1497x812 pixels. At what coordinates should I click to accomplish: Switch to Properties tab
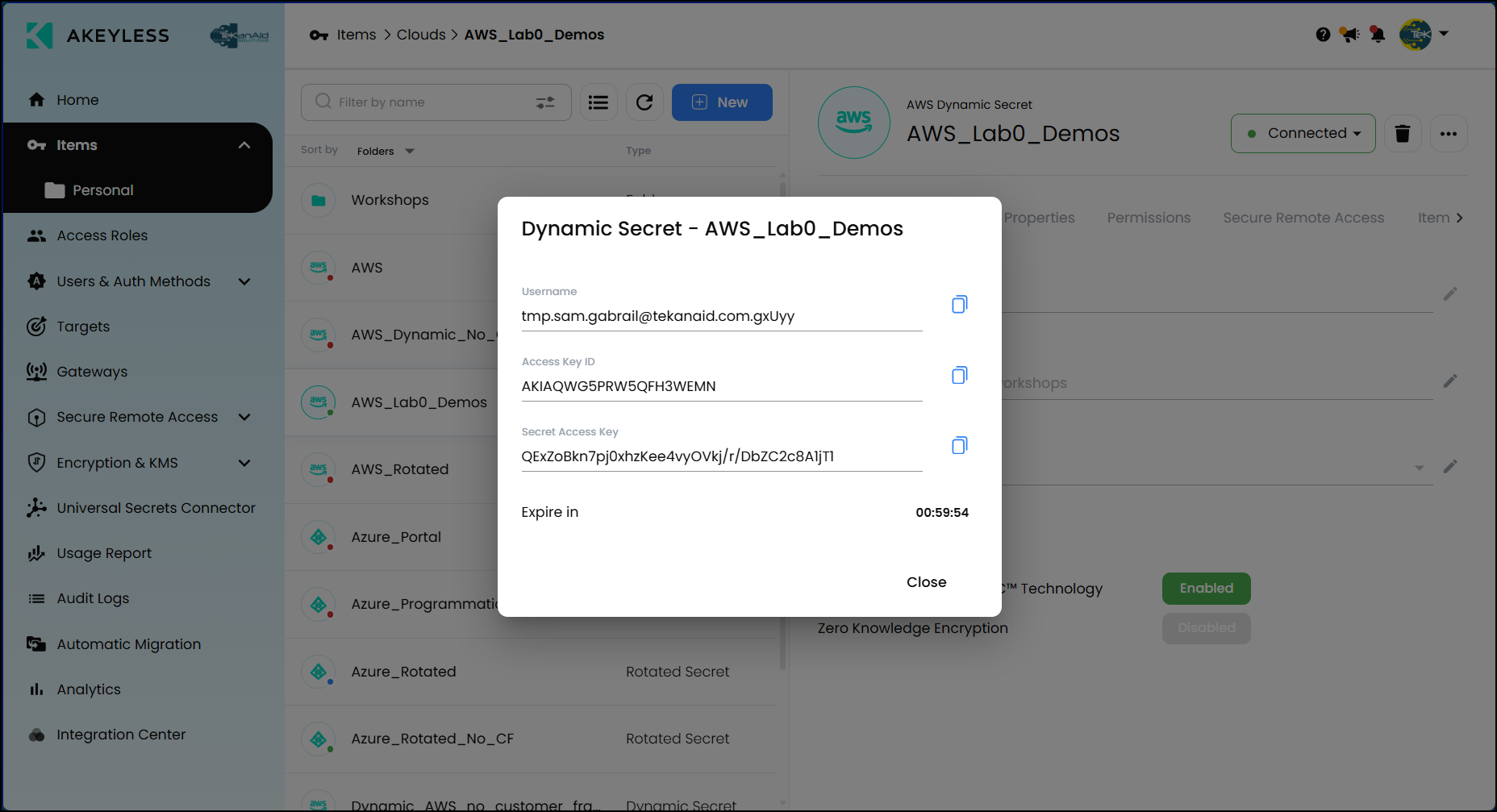[1039, 218]
